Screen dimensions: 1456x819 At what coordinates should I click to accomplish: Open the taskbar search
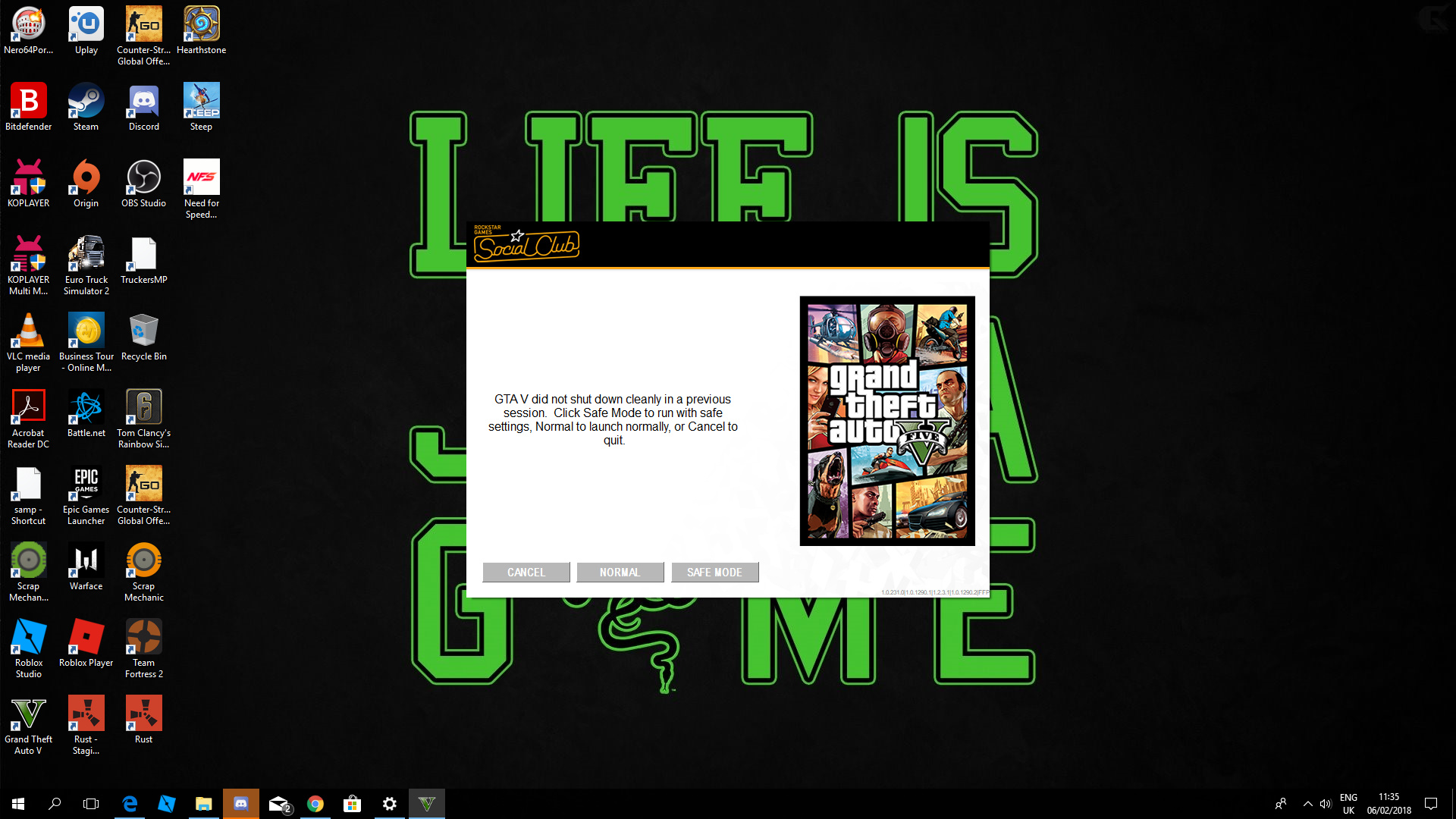pyautogui.click(x=55, y=804)
